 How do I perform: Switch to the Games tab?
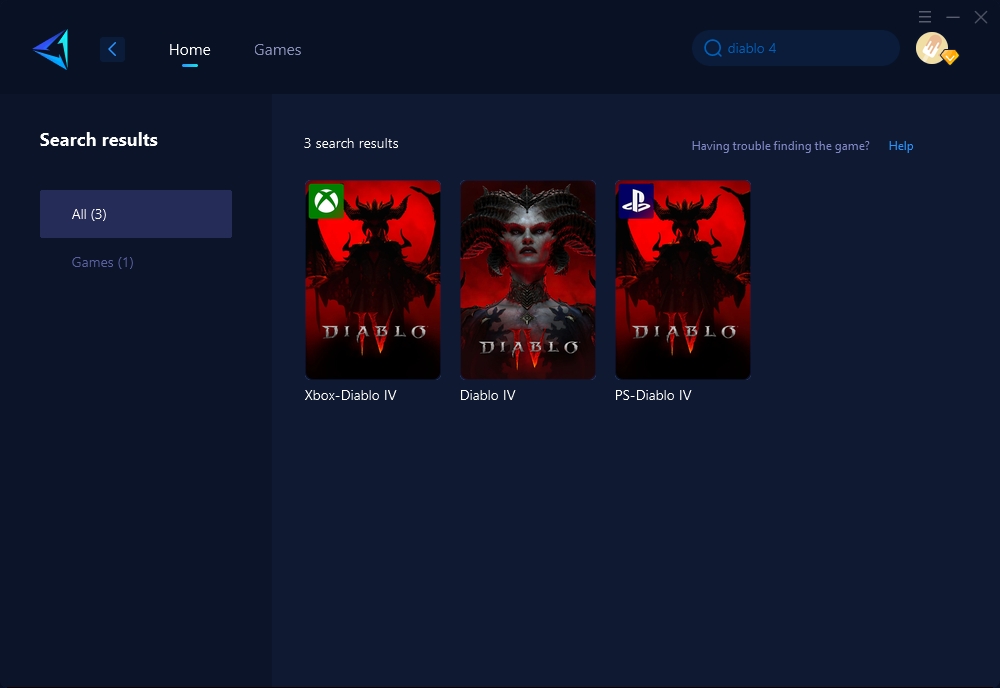277,49
